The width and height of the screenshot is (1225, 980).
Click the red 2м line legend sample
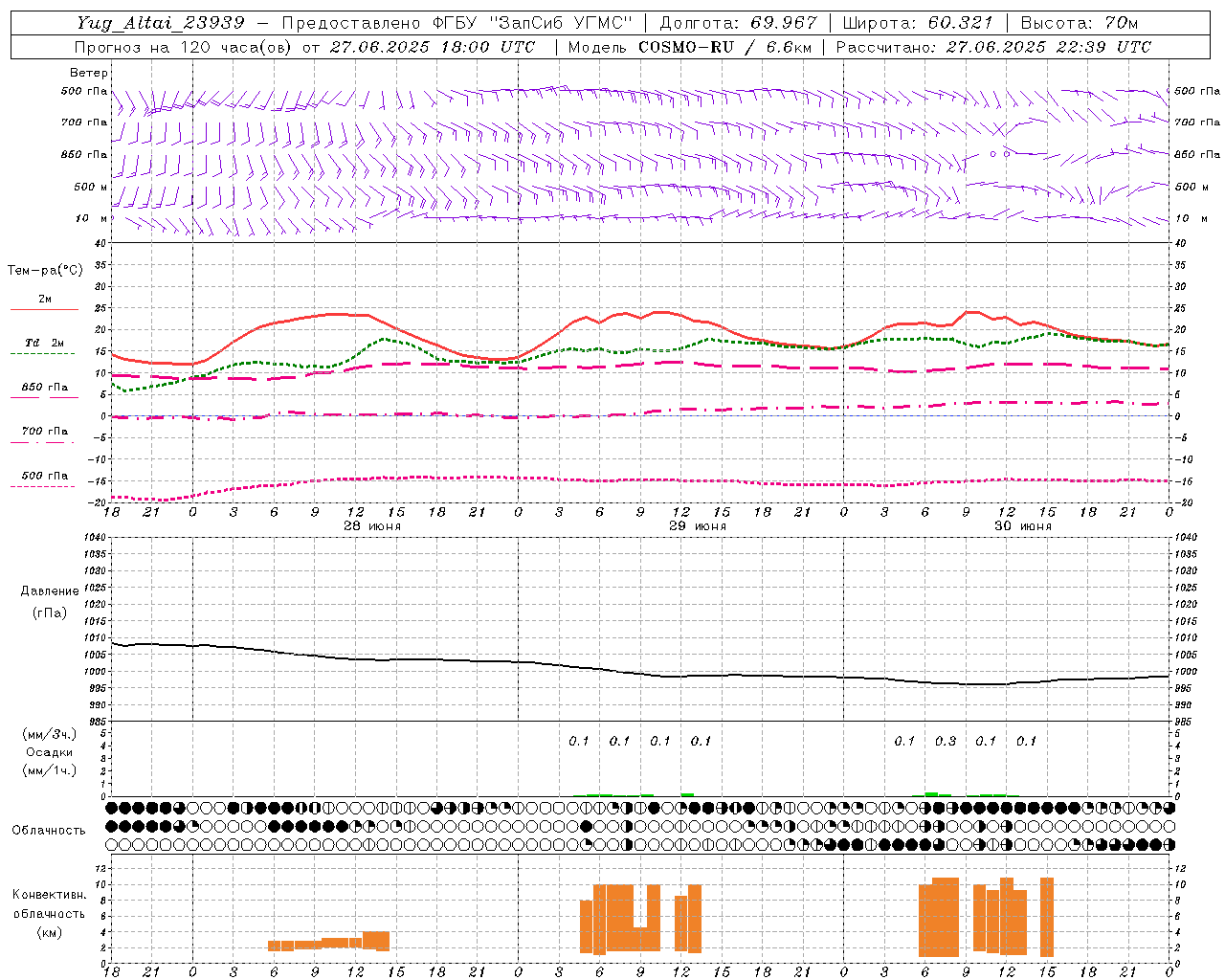44,310
